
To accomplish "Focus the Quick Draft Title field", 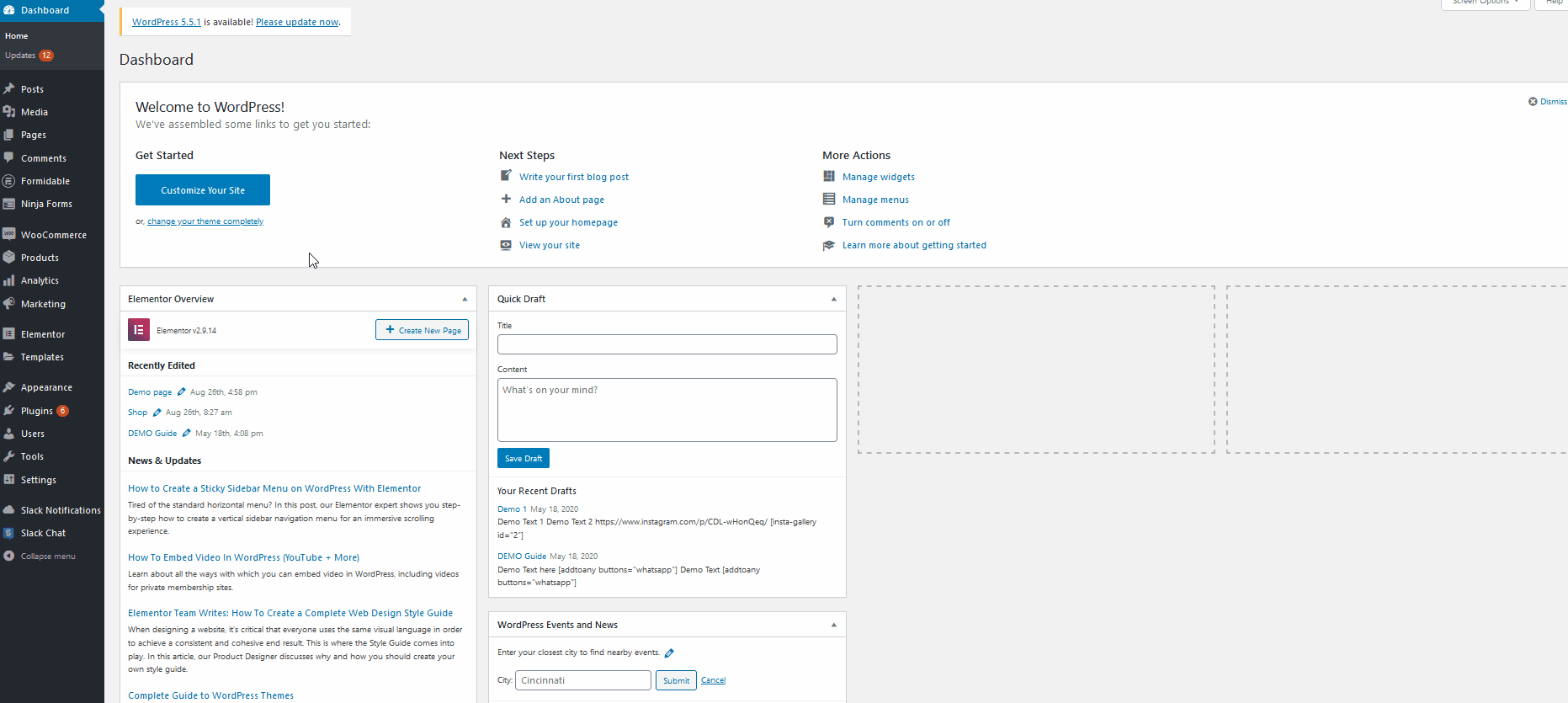I will [x=667, y=344].
